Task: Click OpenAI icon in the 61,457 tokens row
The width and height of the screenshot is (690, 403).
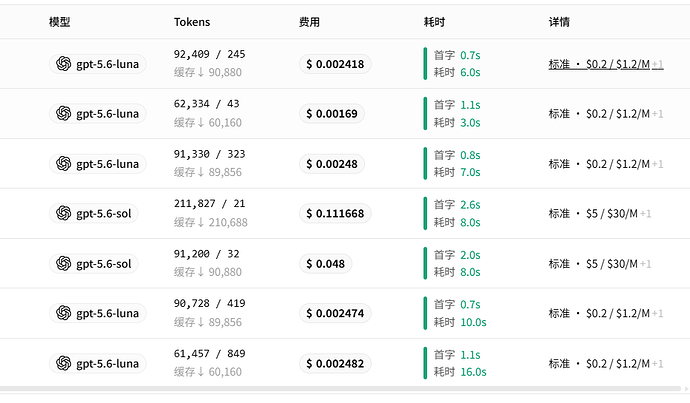Action: (63, 363)
